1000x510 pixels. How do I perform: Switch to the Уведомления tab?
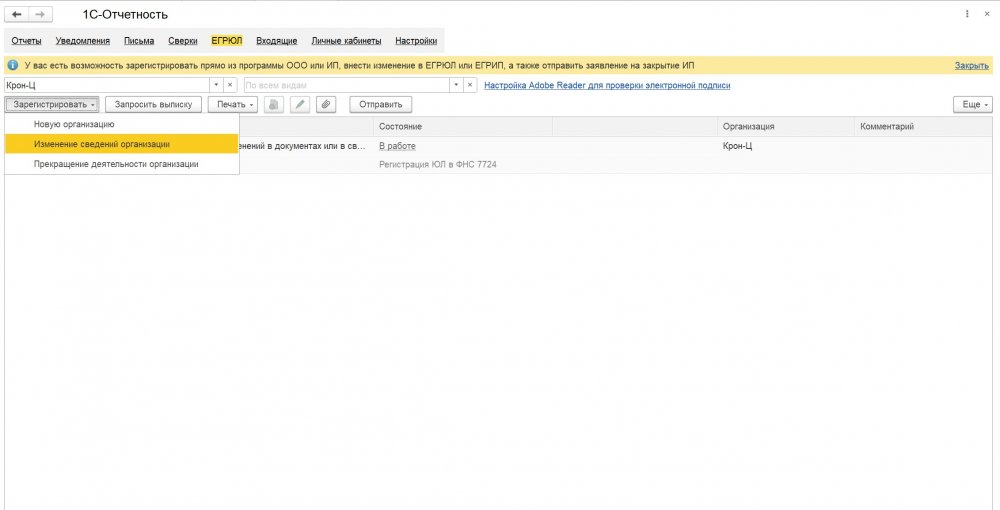tap(82, 41)
